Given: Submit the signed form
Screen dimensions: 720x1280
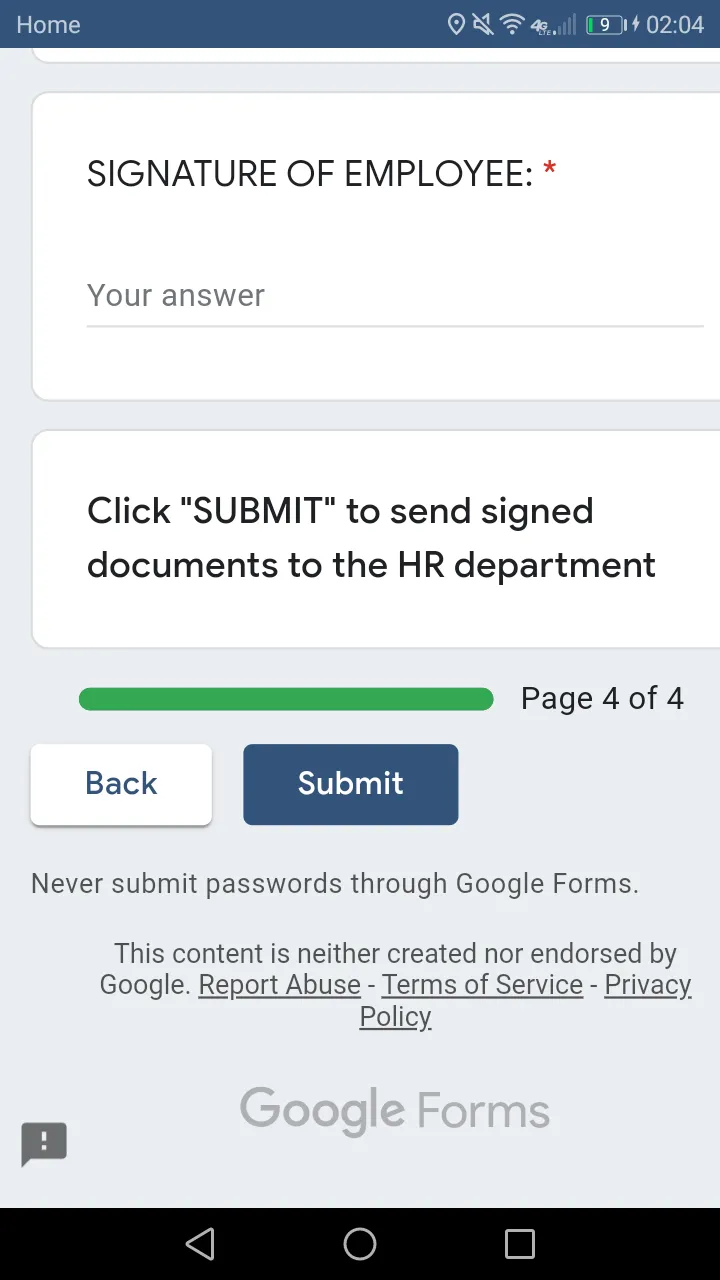Looking at the screenshot, I should (x=351, y=784).
